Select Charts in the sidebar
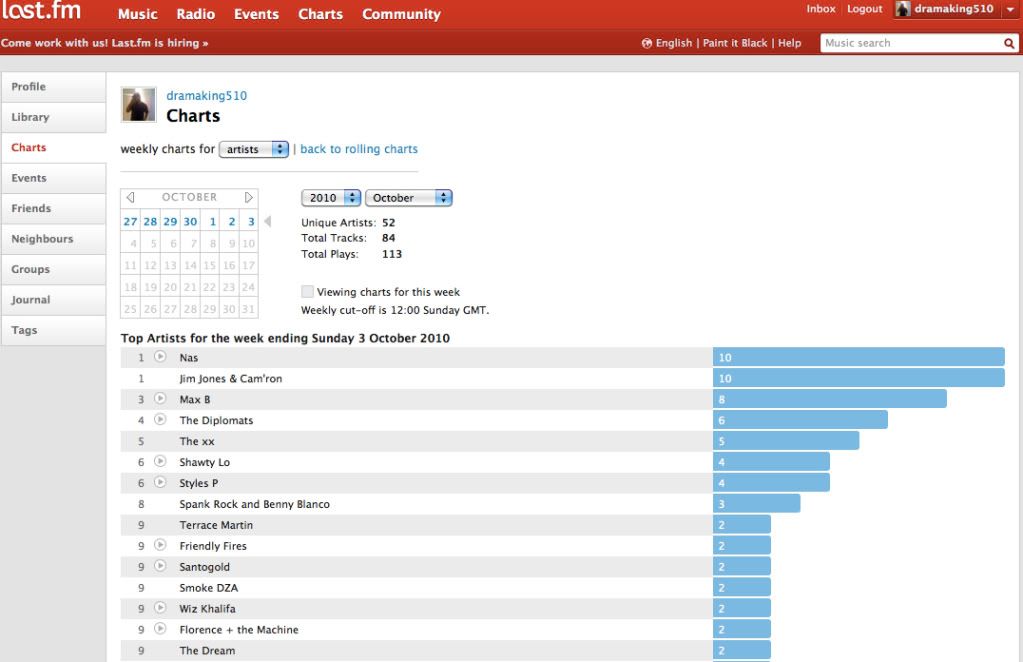 click(53, 147)
